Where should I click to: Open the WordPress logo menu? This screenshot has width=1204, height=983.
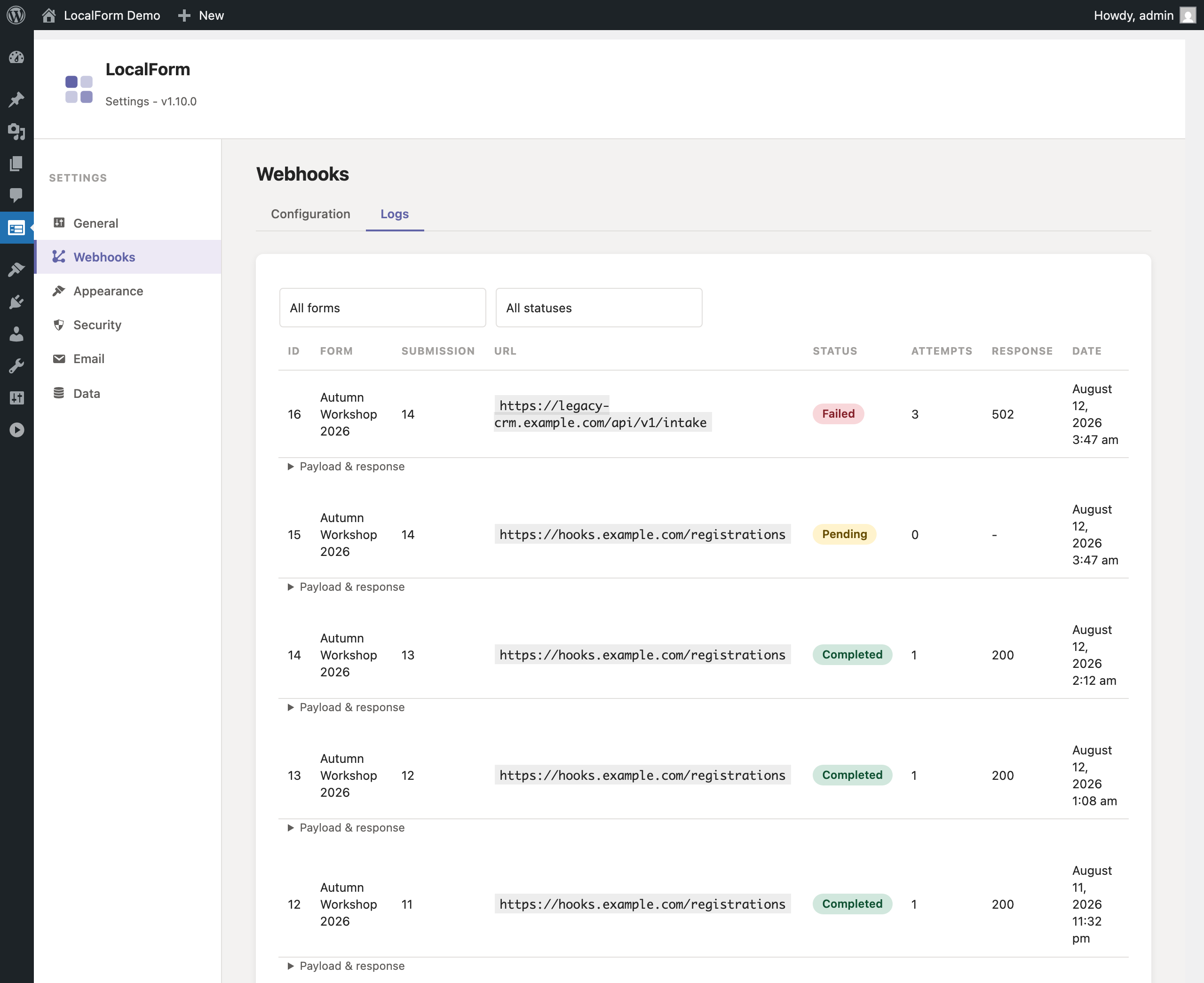point(16,16)
